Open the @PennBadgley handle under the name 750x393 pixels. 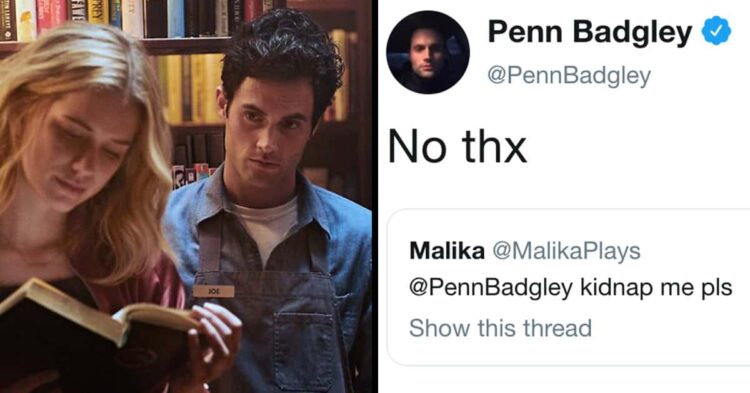pyautogui.click(x=569, y=76)
